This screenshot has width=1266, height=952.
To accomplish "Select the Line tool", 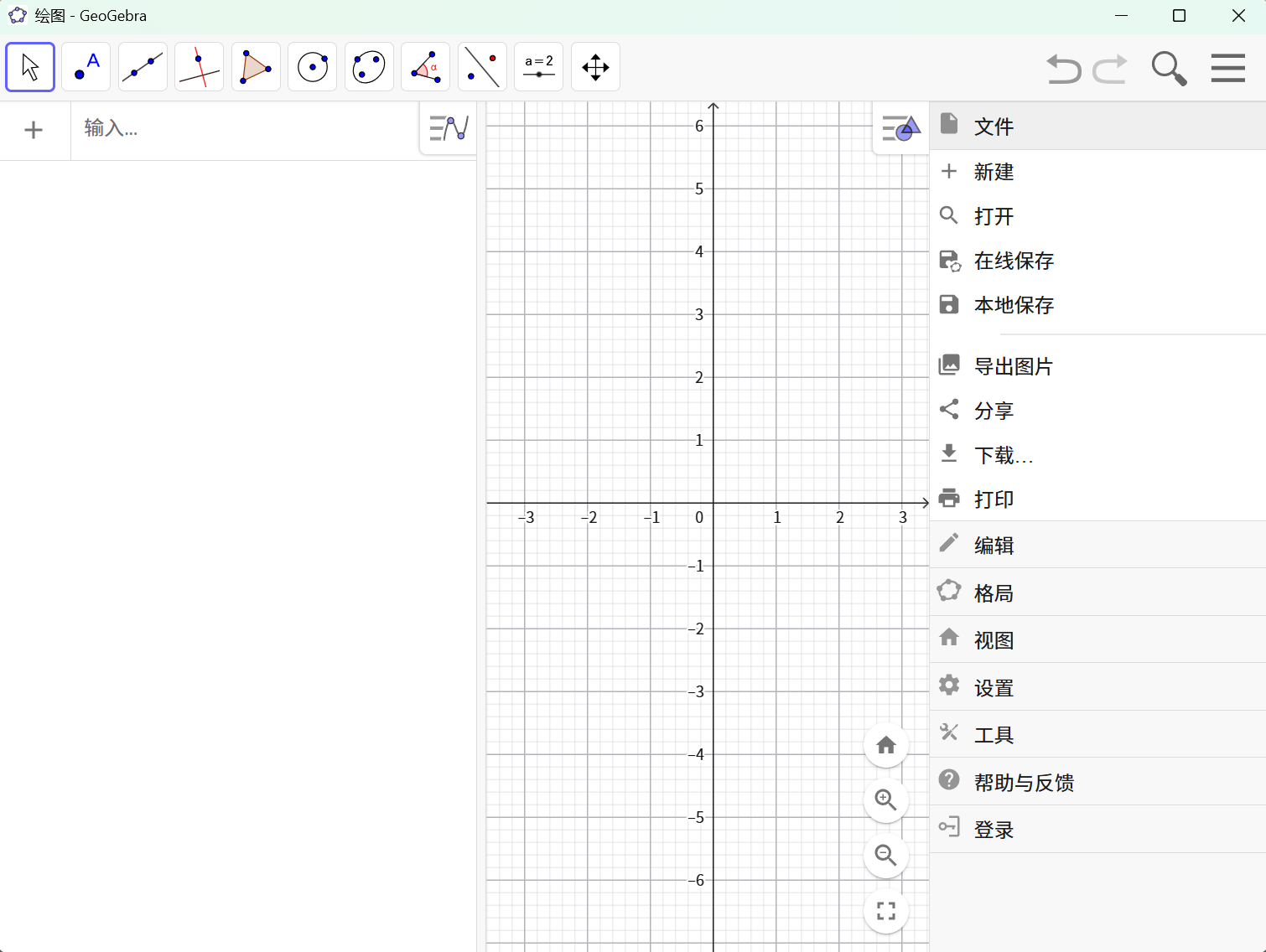I will tap(143, 66).
